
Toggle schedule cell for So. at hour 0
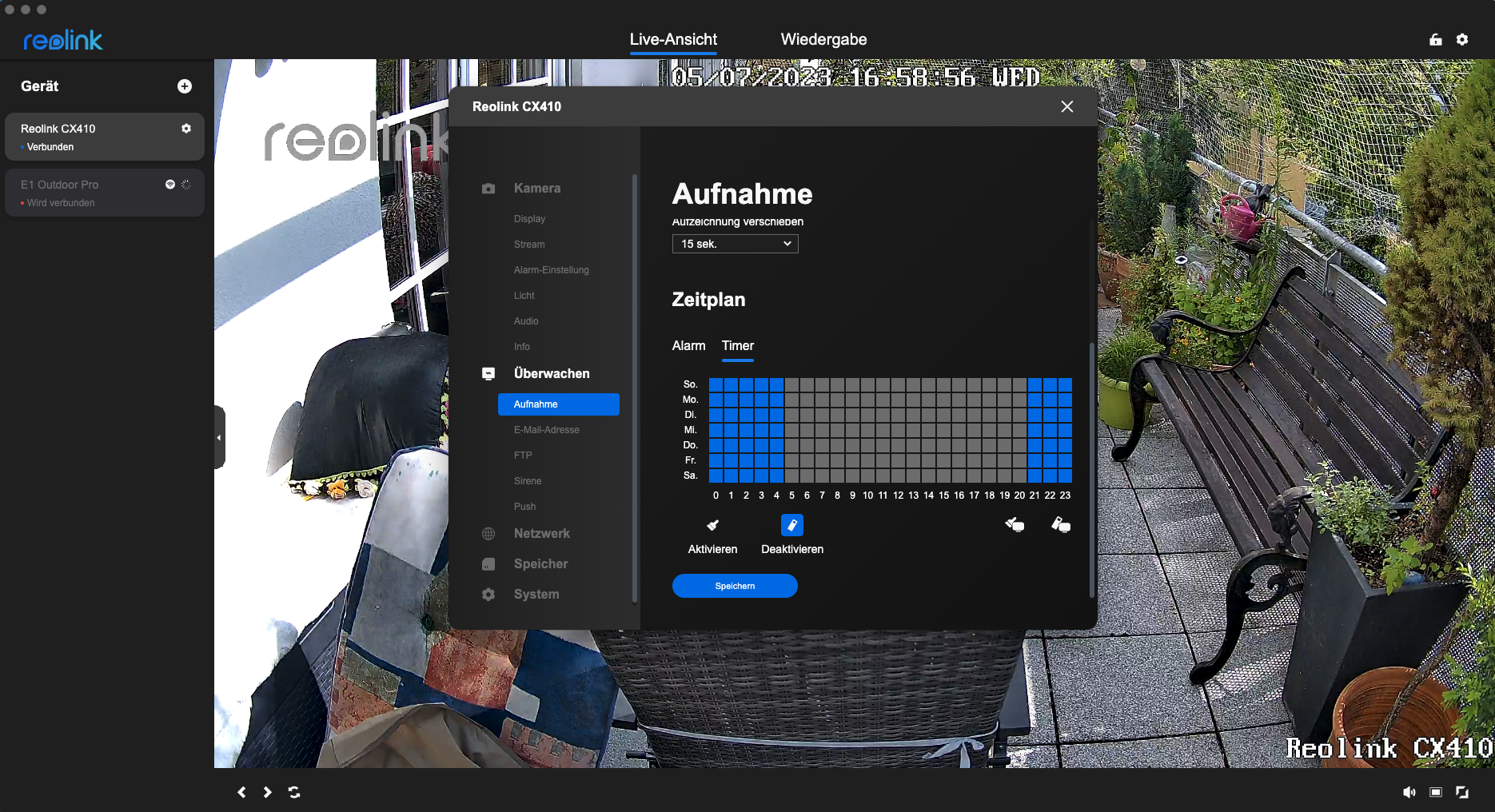tap(716, 384)
